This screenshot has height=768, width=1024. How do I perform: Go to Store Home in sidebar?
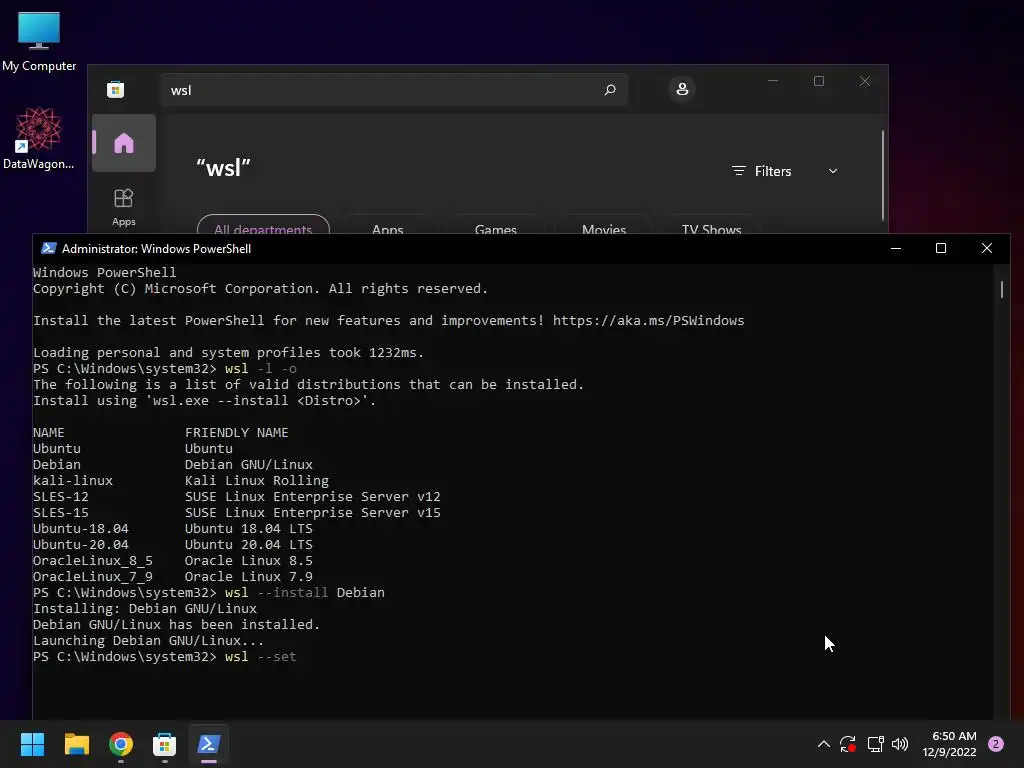coord(123,143)
